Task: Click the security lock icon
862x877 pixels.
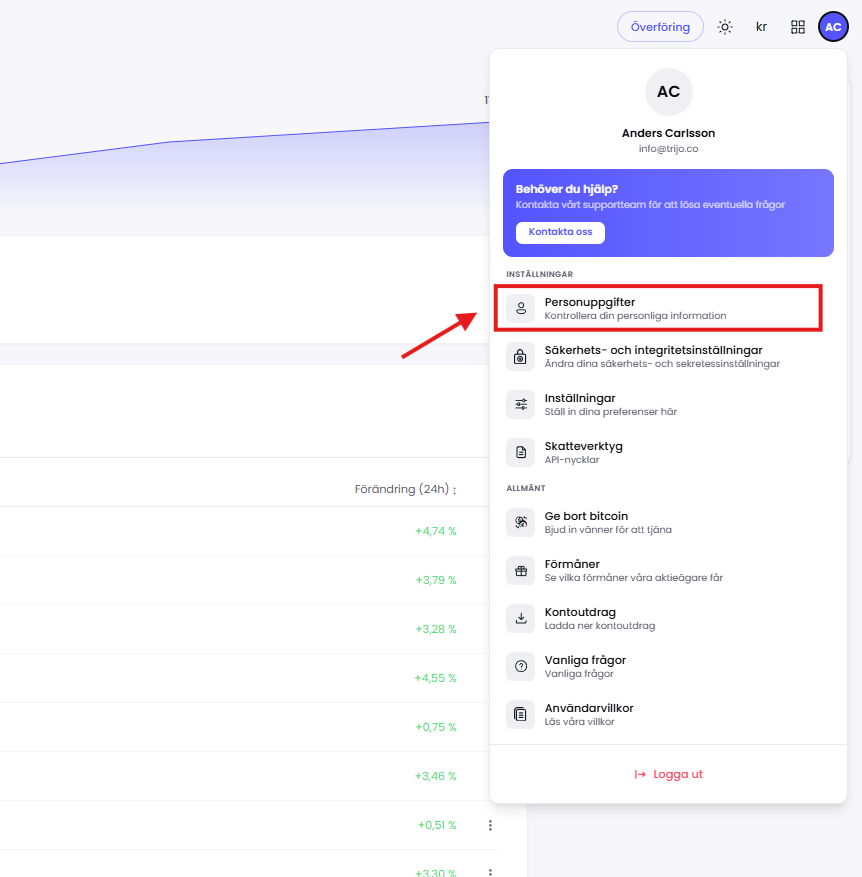Action: pyautogui.click(x=521, y=356)
